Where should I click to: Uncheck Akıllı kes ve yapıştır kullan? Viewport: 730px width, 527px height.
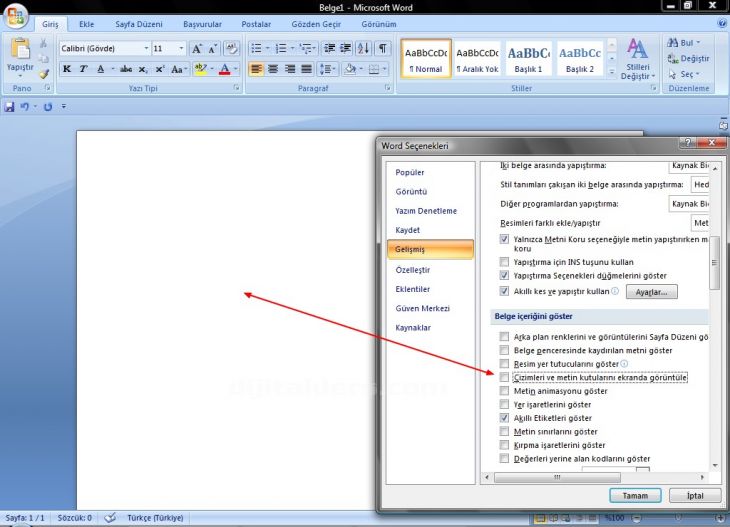point(504,291)
